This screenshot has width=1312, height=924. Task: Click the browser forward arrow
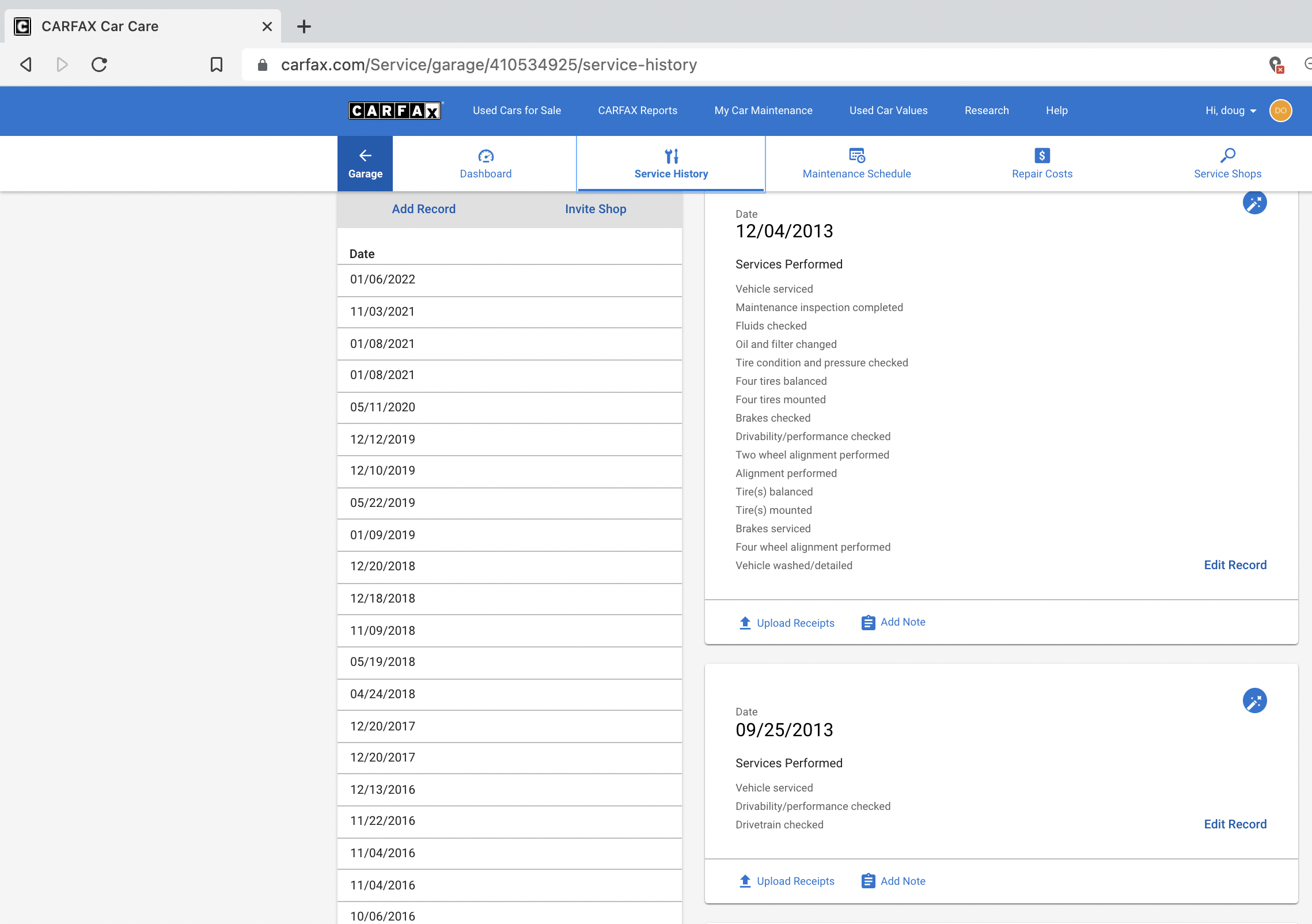pyautogui.click(x=62, y=65)
